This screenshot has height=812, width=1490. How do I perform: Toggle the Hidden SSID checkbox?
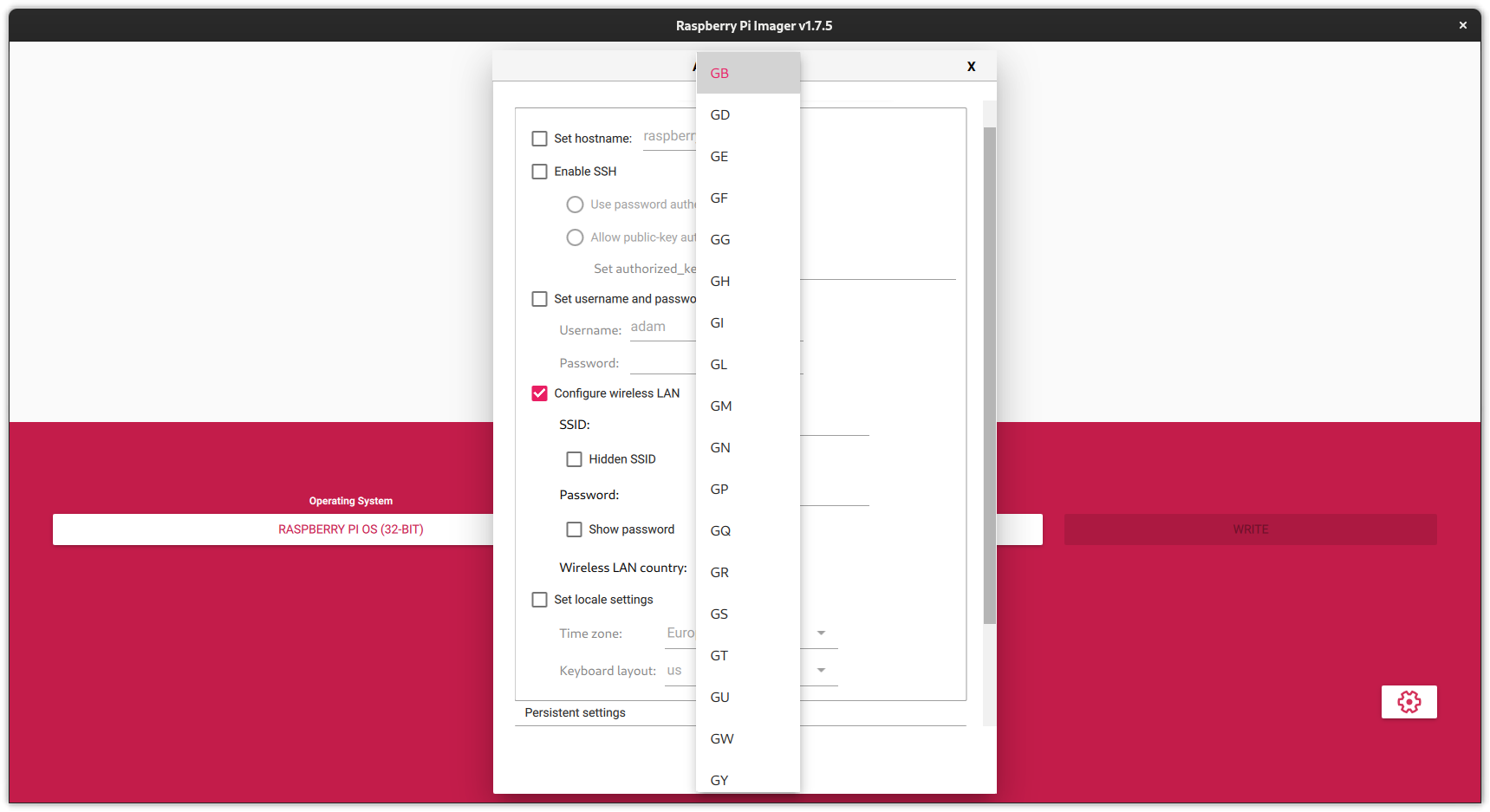pyautogui.click(x=574, y=459)
